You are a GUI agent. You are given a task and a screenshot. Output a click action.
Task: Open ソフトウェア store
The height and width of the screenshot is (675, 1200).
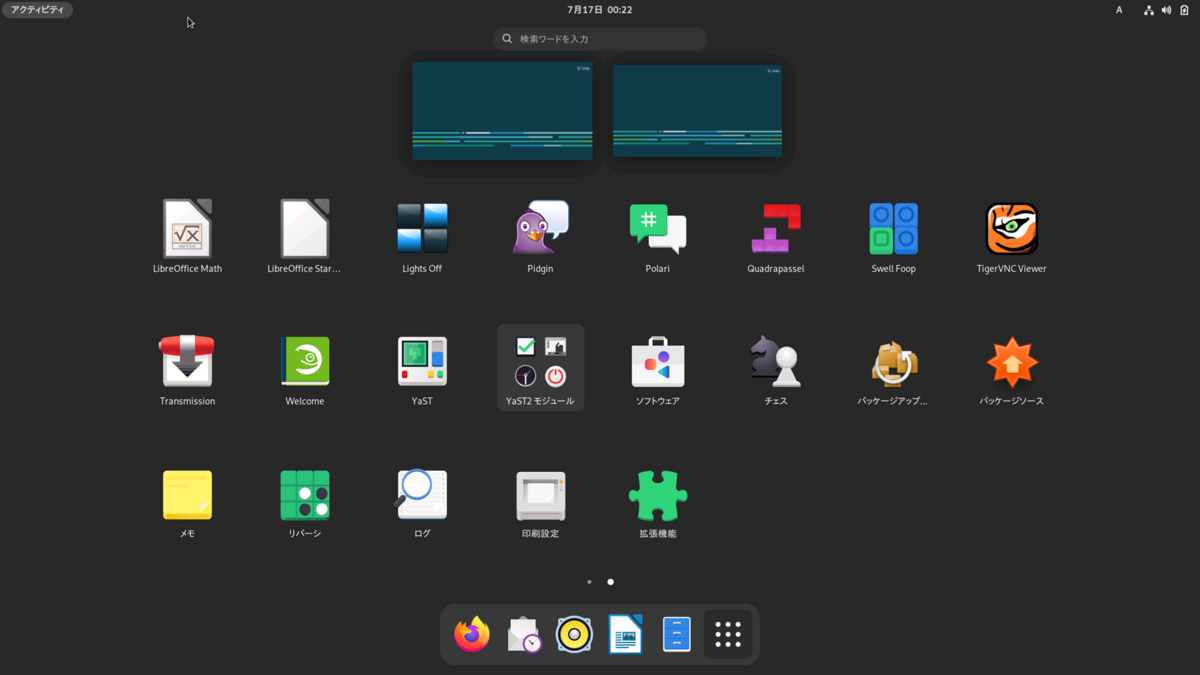tap(657, 369)
